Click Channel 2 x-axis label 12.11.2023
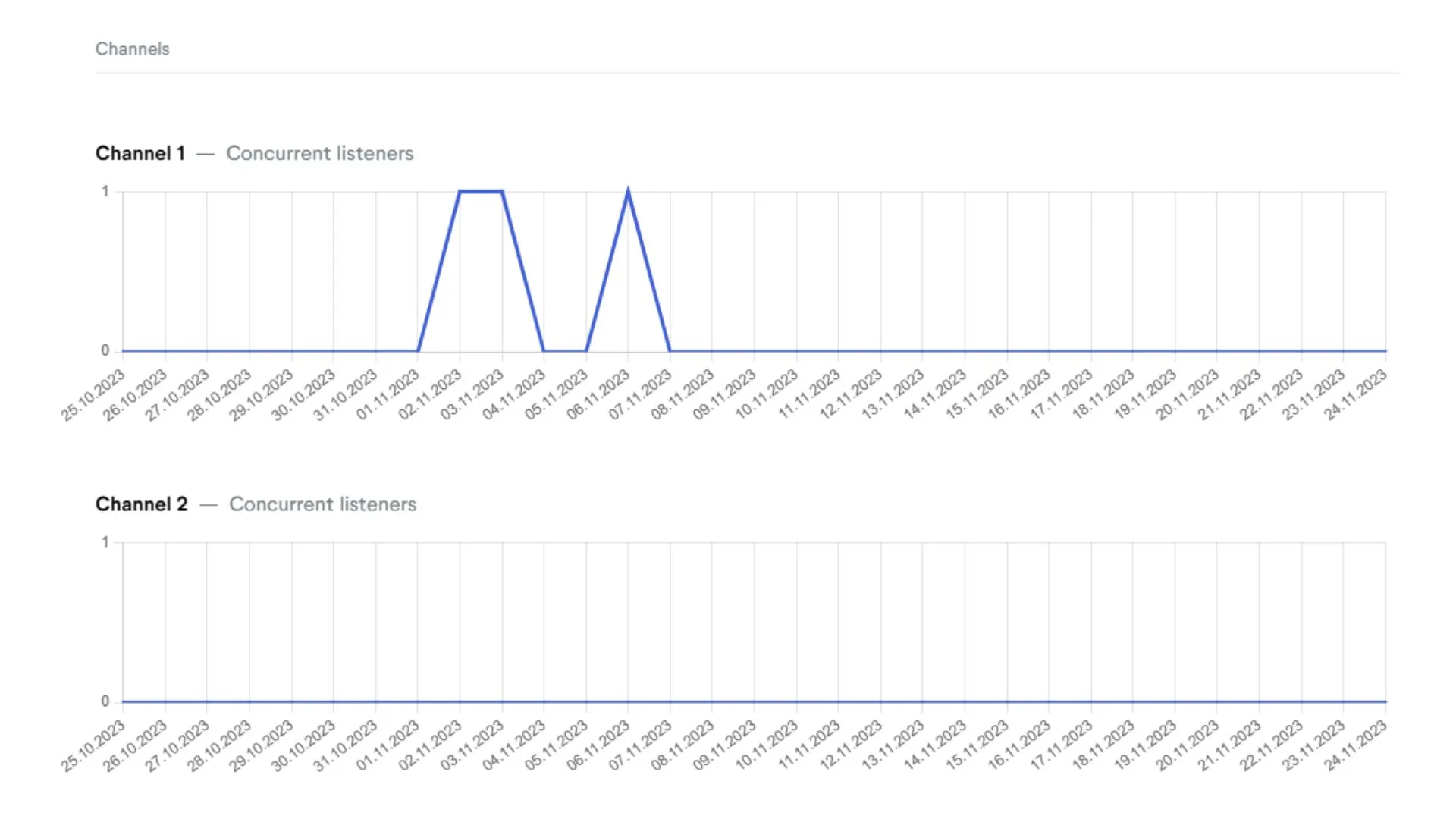 click(851, 745)
